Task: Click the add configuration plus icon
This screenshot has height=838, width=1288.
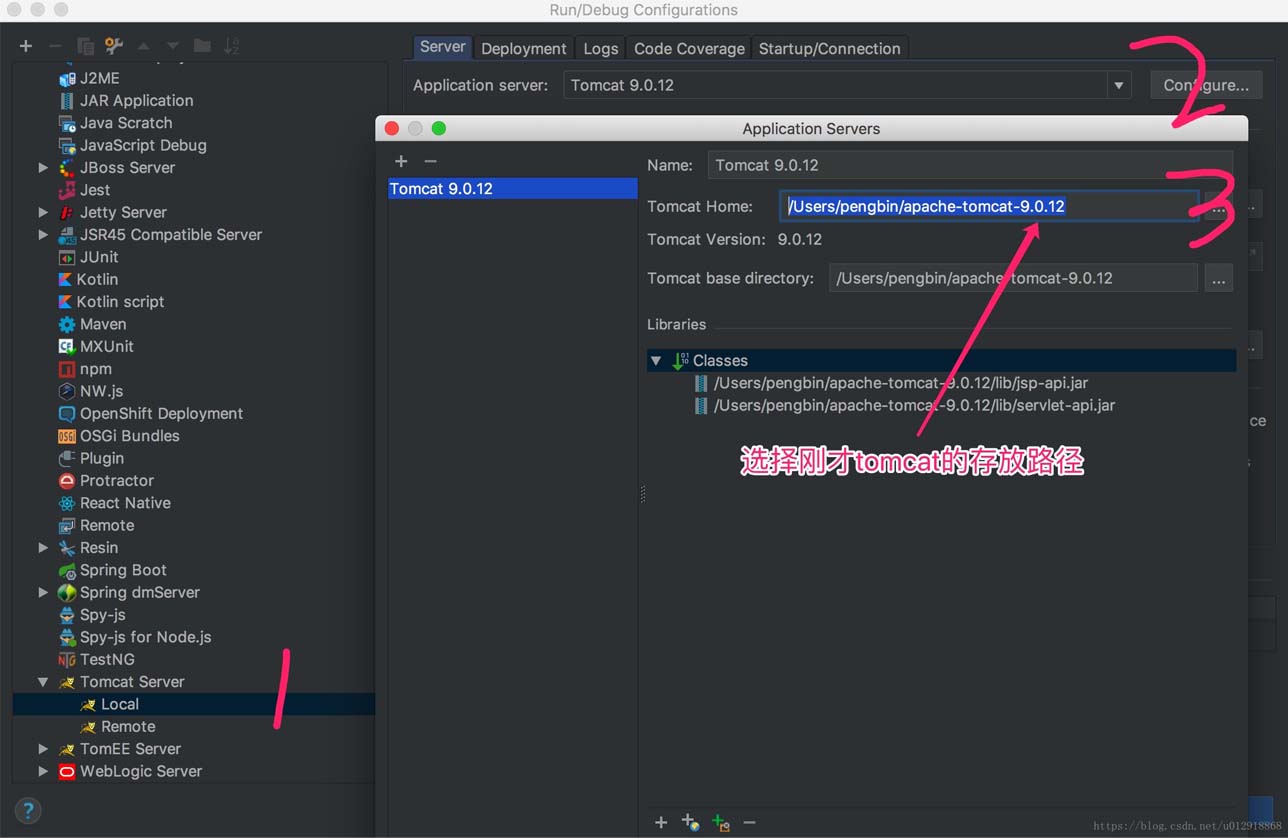Action: pos(26,46)
